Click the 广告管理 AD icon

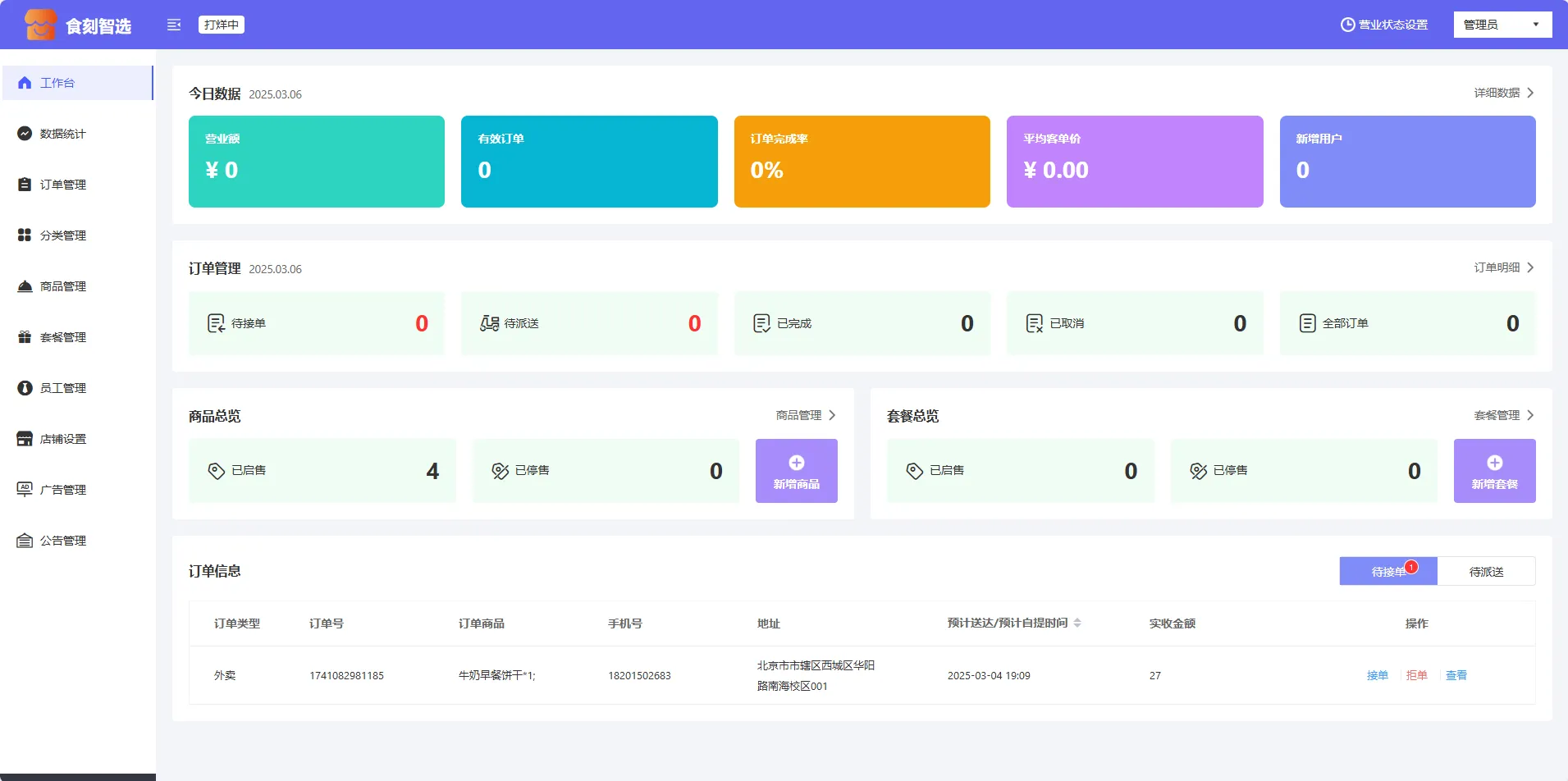coord(25,490)
